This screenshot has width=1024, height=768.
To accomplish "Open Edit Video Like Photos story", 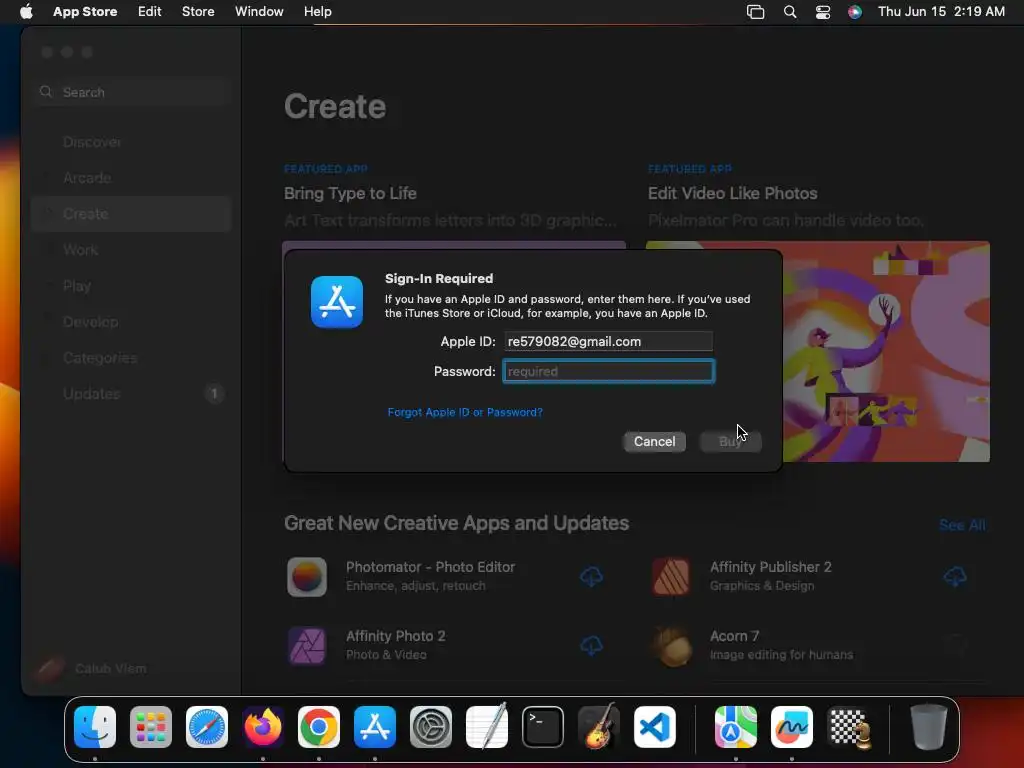I will click(732, 193).
